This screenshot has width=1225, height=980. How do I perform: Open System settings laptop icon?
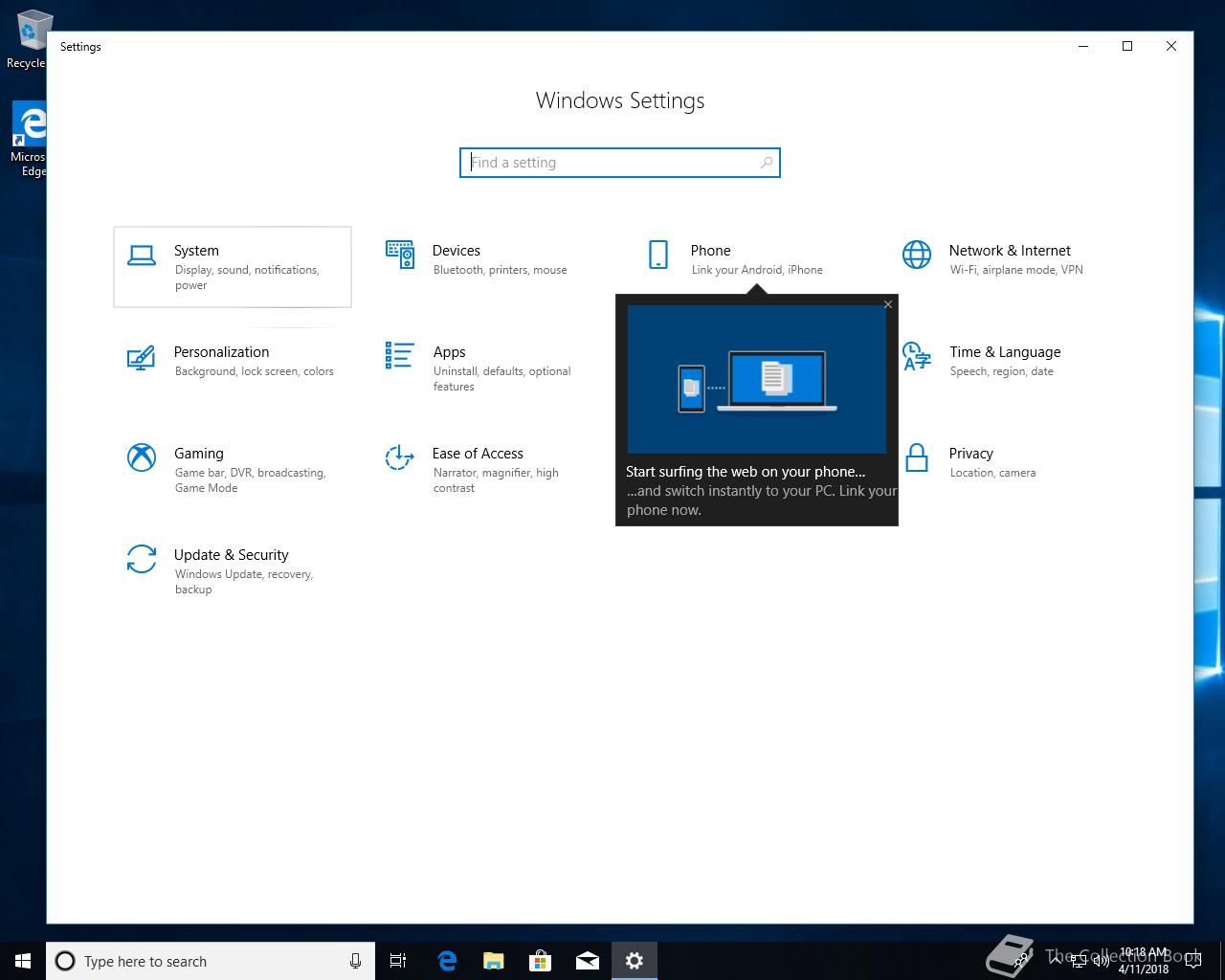tap(142, 256)
